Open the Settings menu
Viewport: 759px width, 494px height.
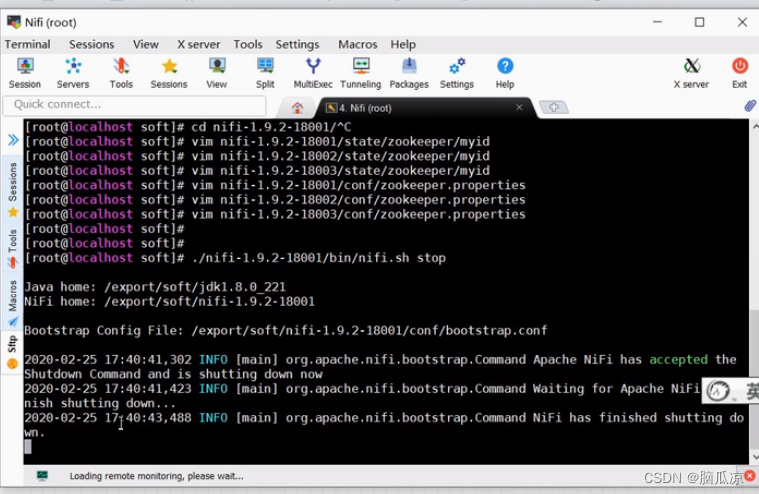pyautogui.click(x=297, y=45)
